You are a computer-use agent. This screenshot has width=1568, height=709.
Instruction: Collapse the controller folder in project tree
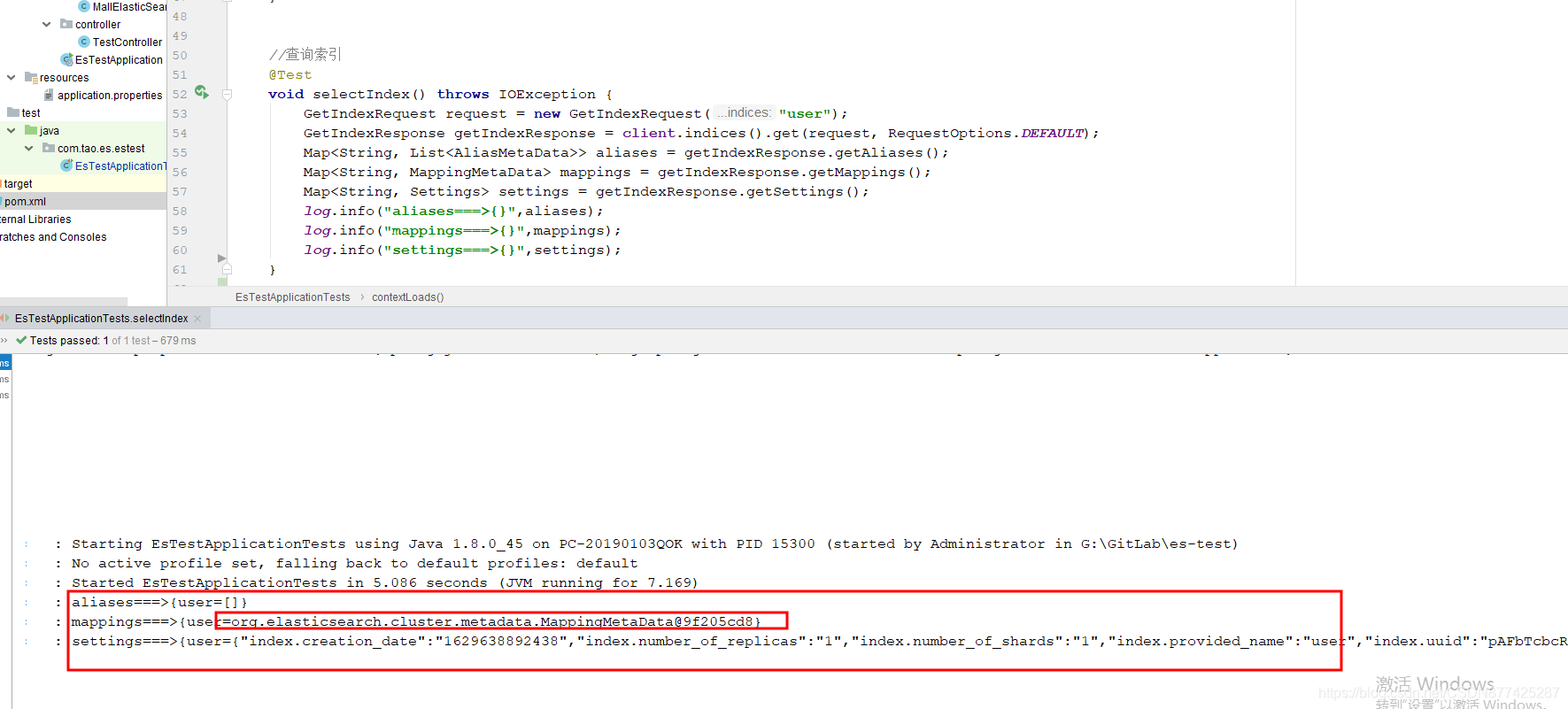coord(46,25)
